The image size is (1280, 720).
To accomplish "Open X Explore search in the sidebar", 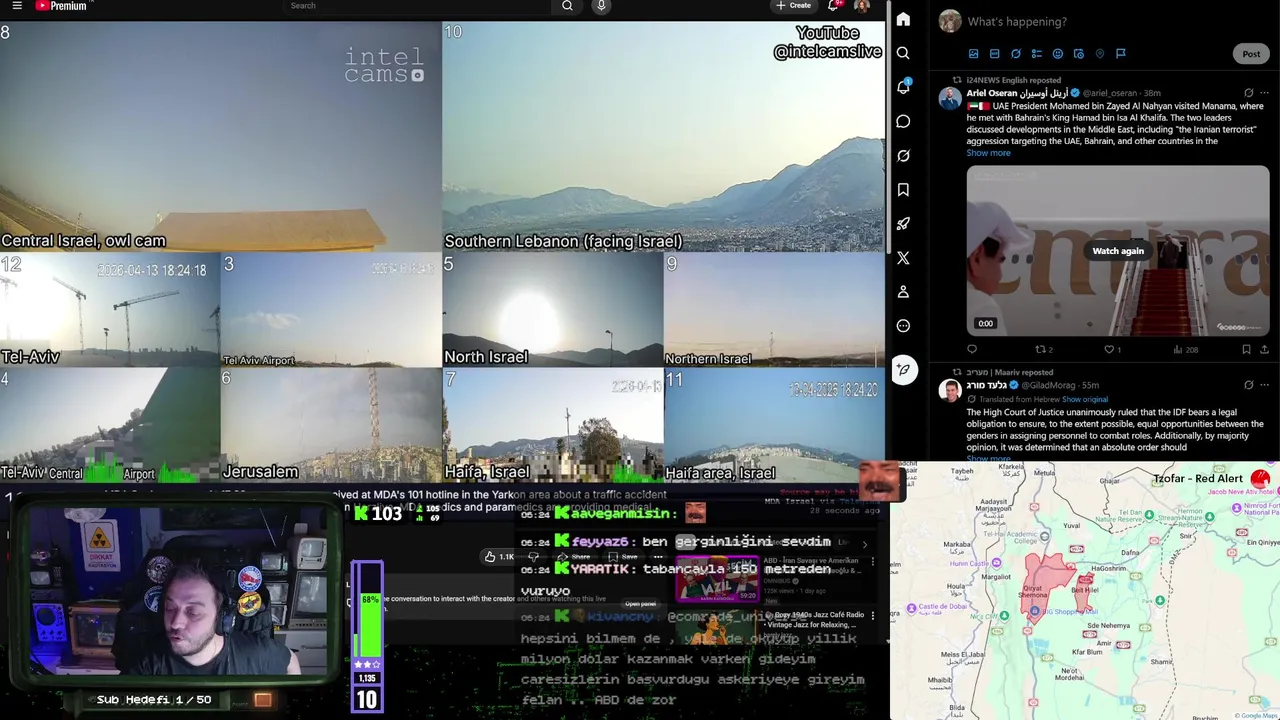I will coord(903,53).
